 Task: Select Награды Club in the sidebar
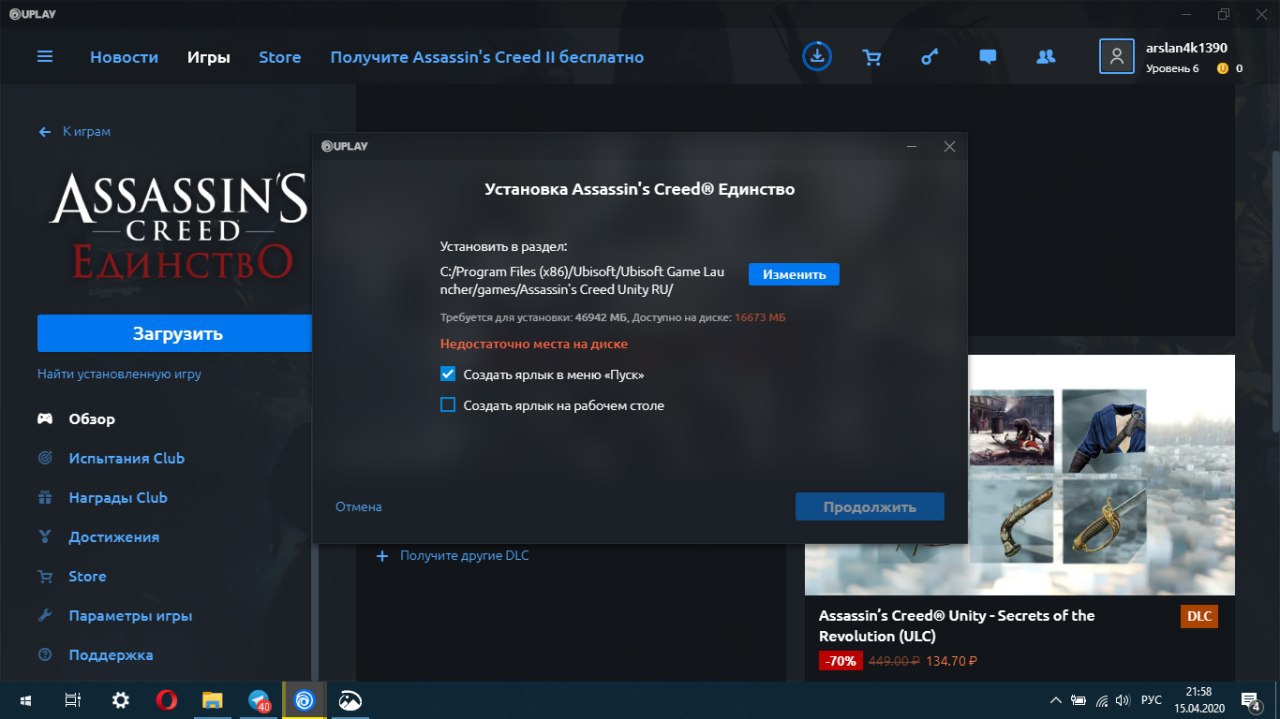point(118,498)
